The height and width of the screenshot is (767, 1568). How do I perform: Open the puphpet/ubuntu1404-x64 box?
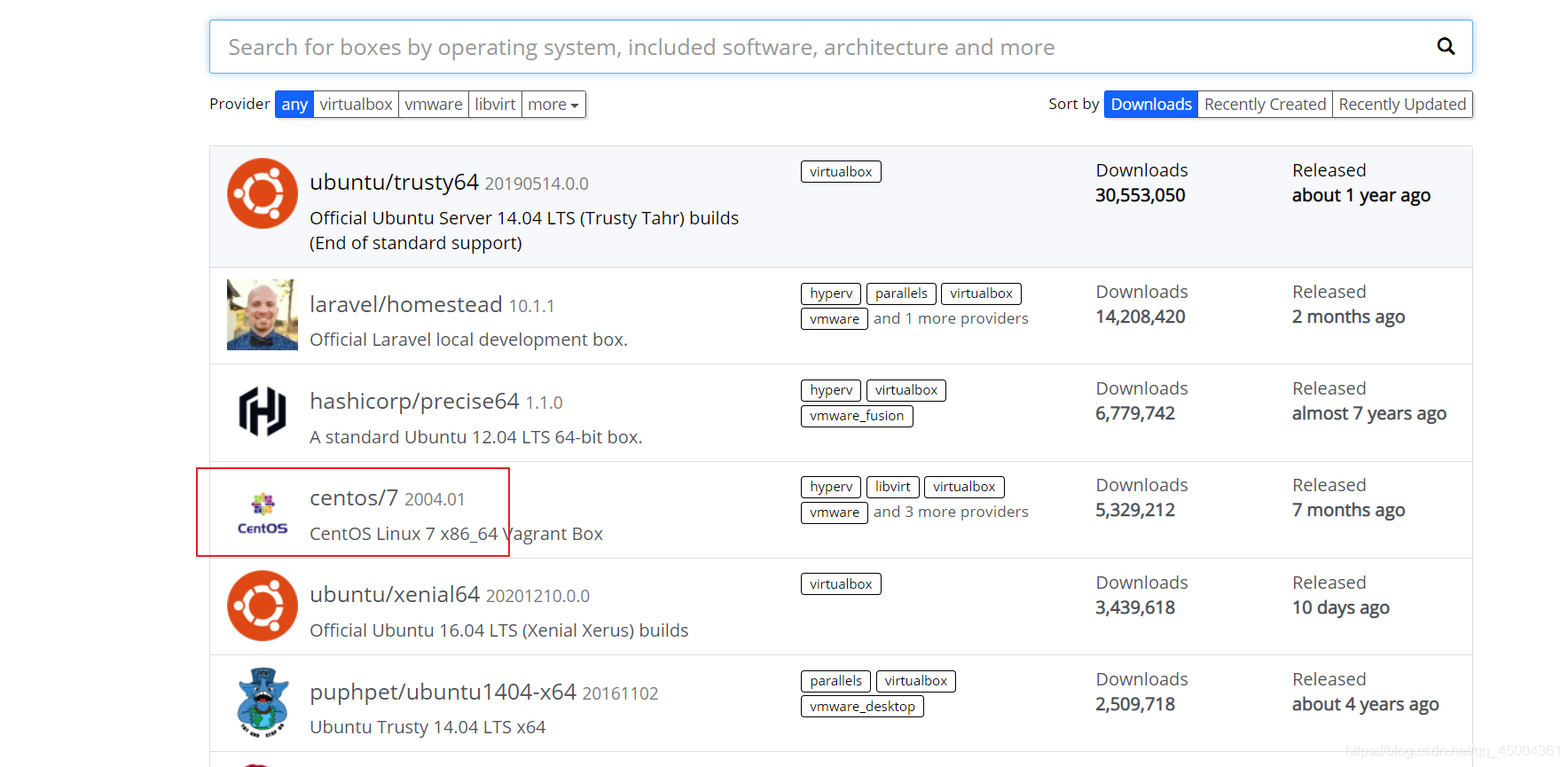point(443,692)
